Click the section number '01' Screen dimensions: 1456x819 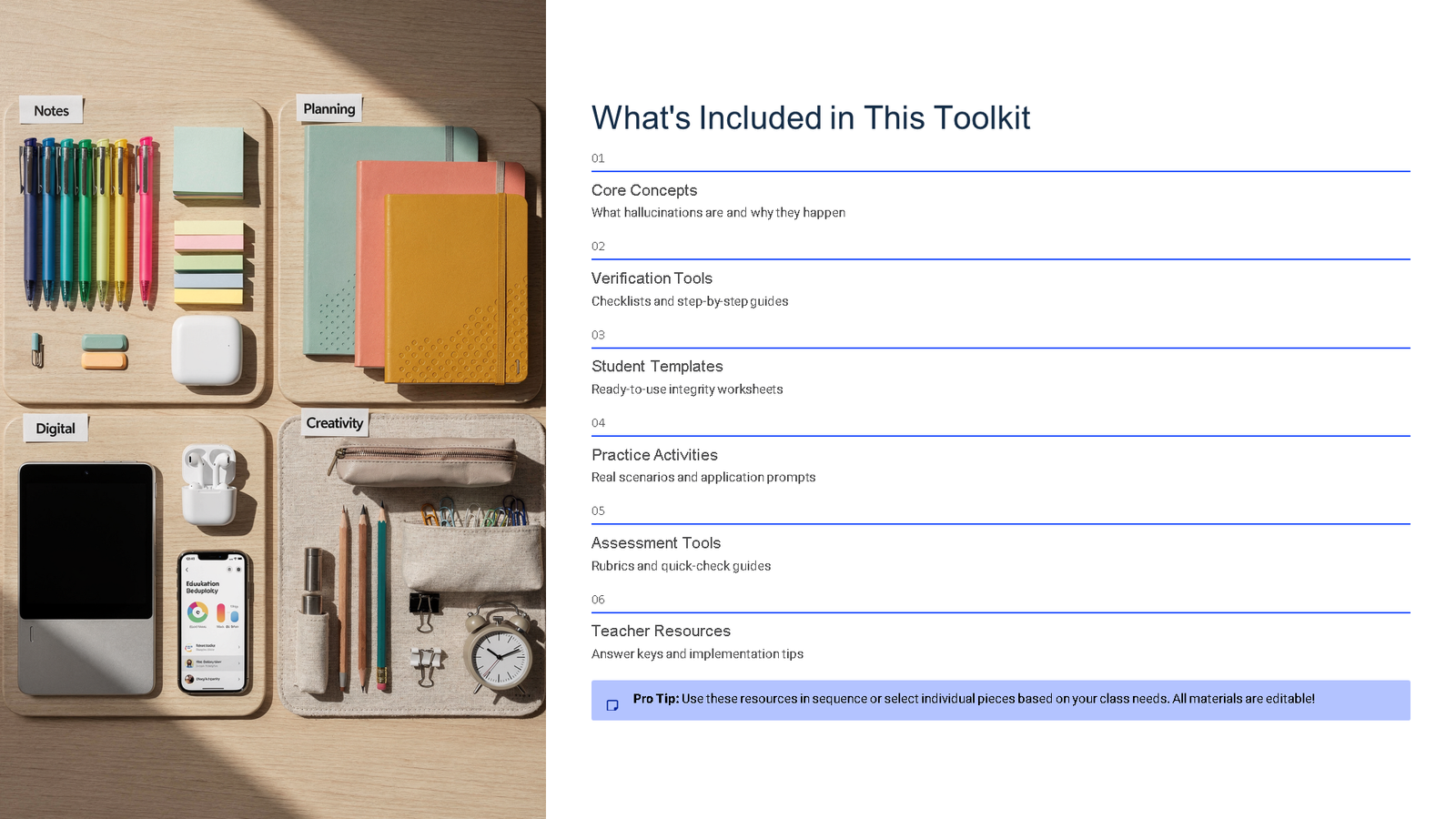point(598,158)
